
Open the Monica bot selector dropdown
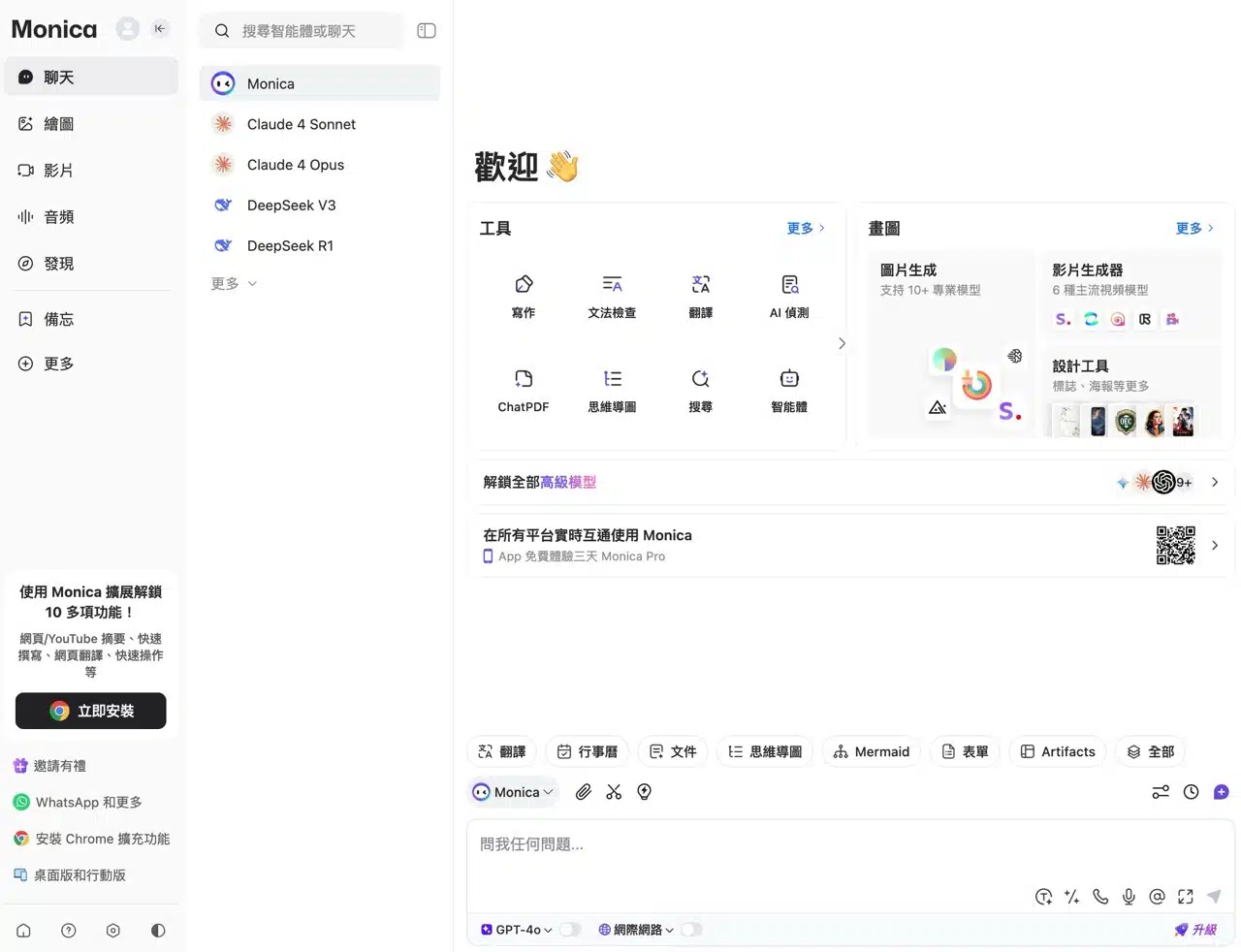[514, 792]
